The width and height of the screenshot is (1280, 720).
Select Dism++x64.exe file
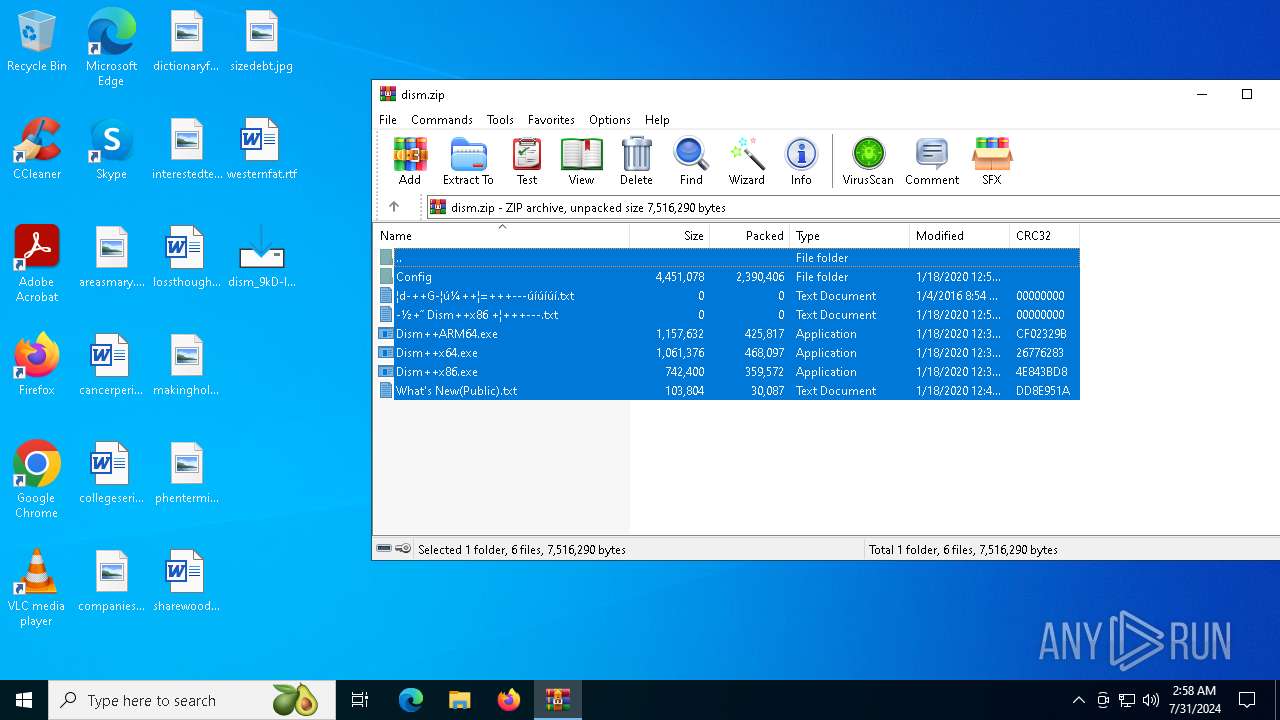pos(728,353)
